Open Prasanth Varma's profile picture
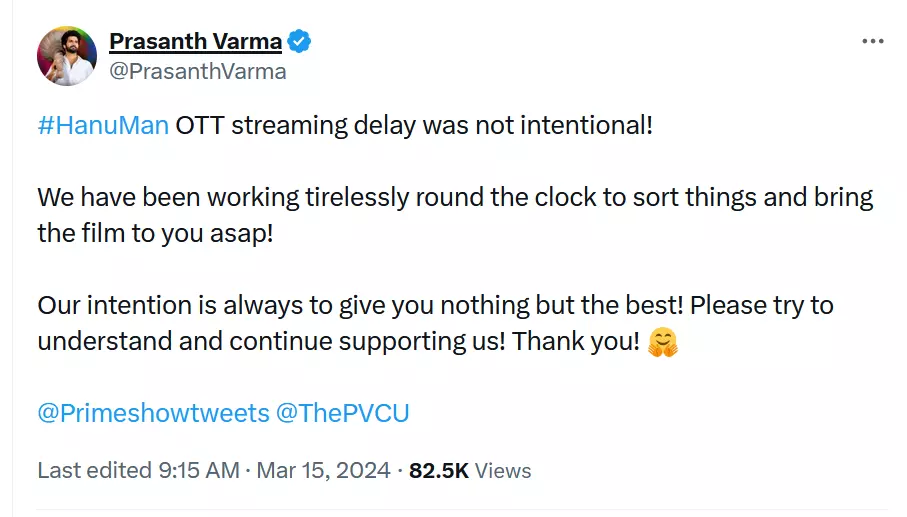This screenshot has height=517, width=907. [67, 56]
